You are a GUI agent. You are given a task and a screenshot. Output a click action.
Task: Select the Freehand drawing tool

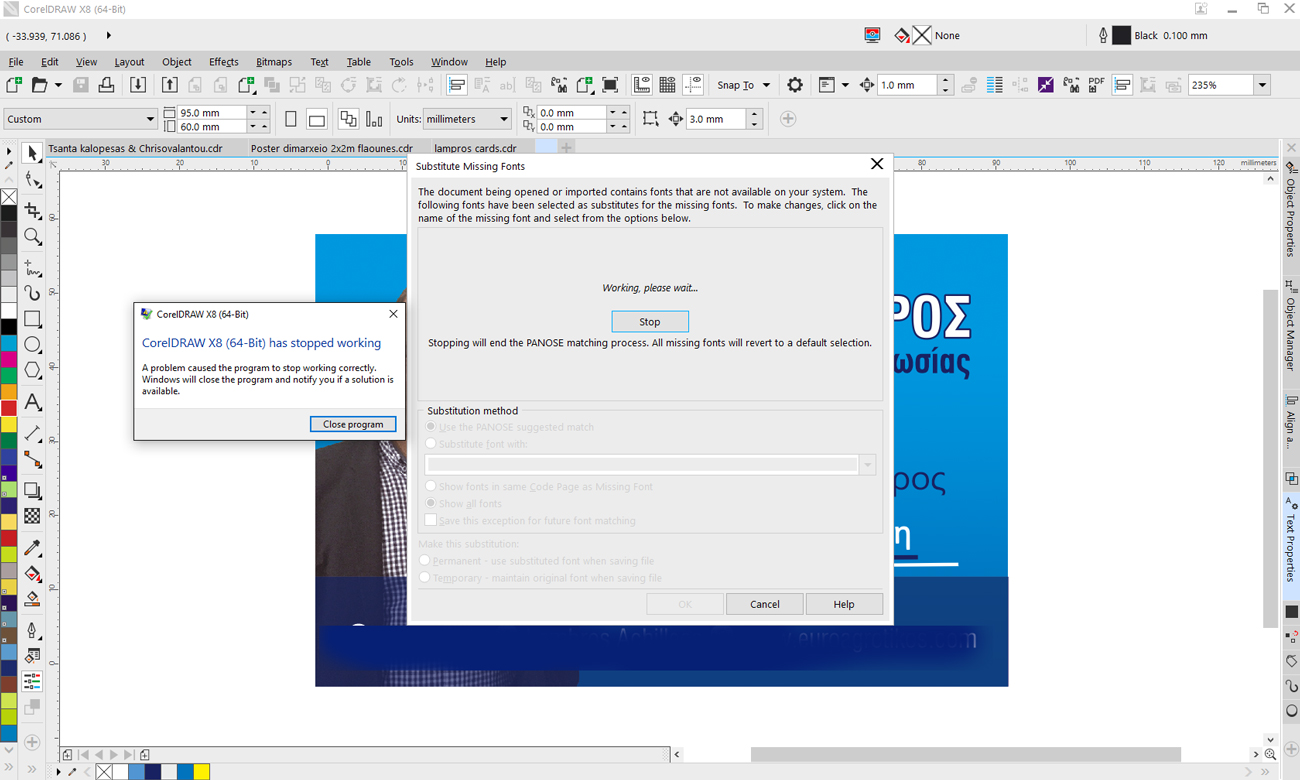32,269
